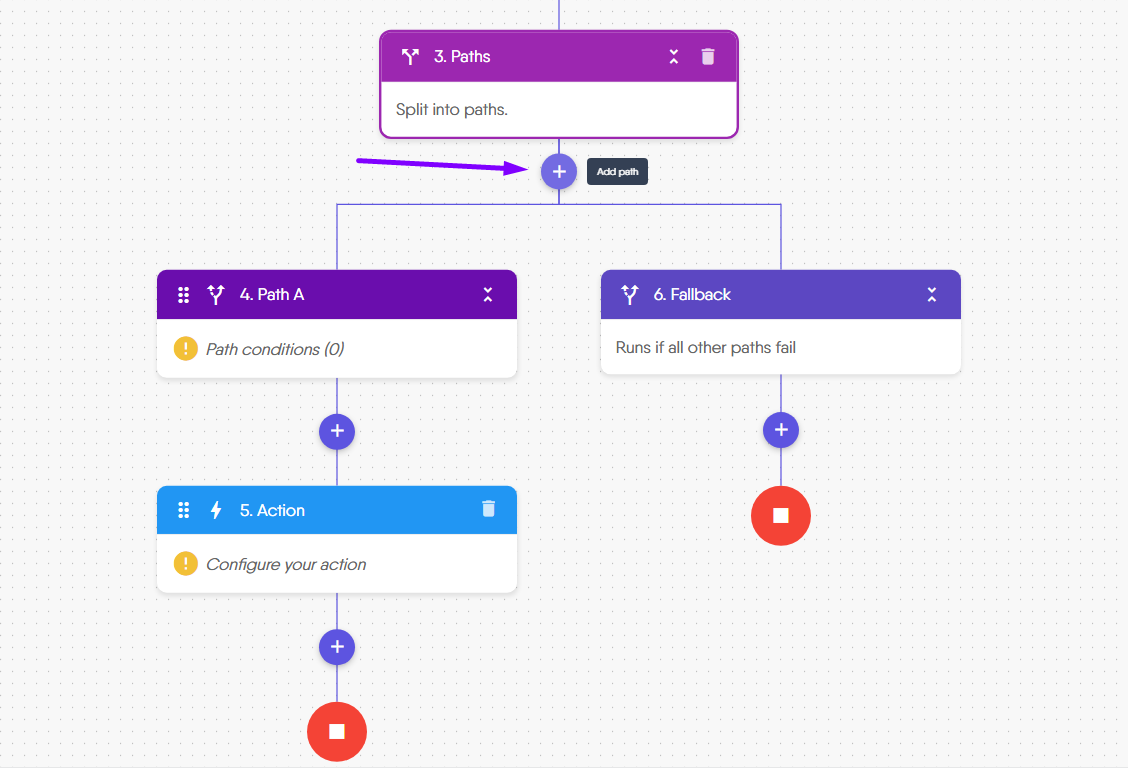Click the branch icon on Fallback header
1128x768 pixels.
(629, 294)
